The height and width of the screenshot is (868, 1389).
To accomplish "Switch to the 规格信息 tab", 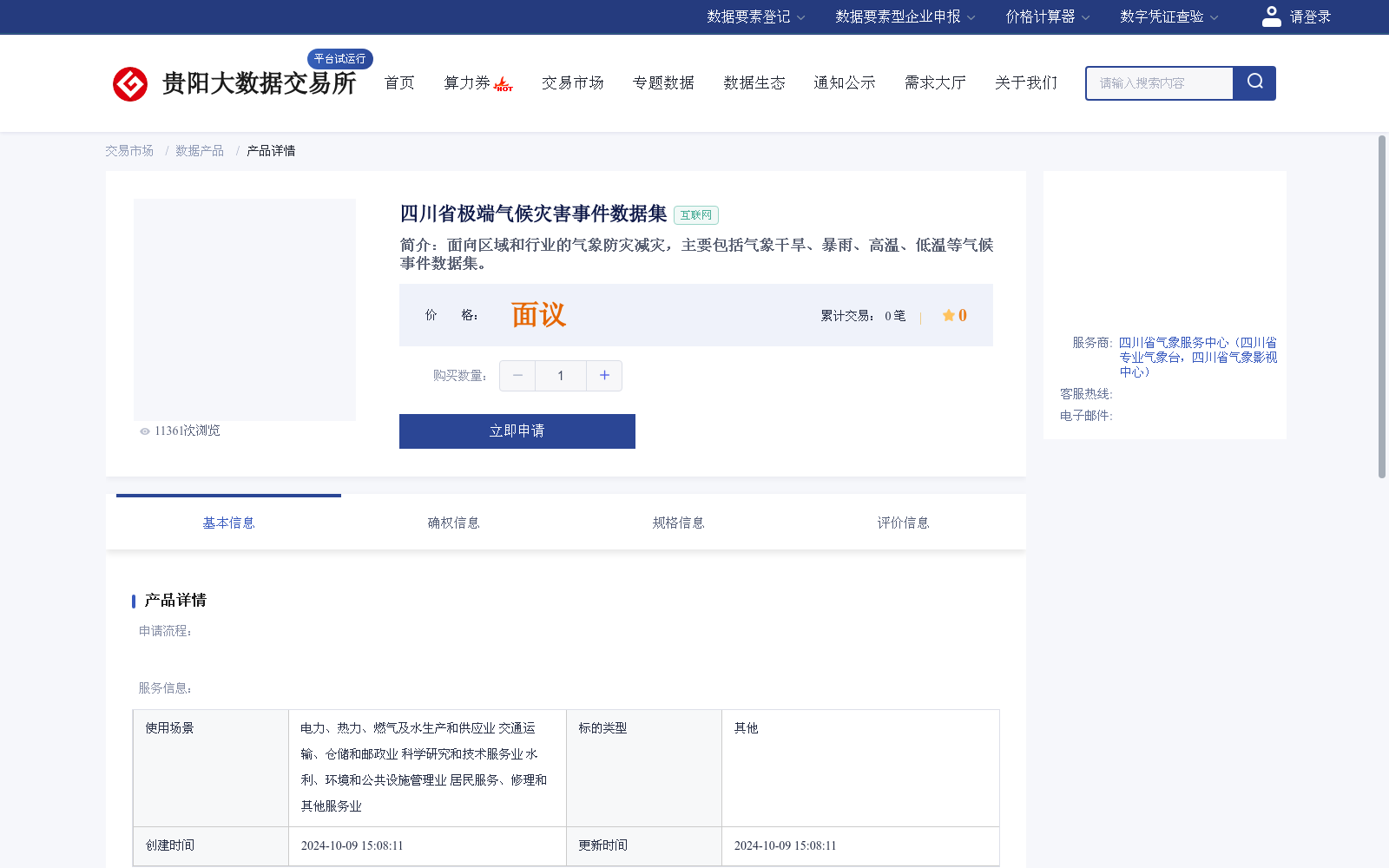I will coord(678,523).
